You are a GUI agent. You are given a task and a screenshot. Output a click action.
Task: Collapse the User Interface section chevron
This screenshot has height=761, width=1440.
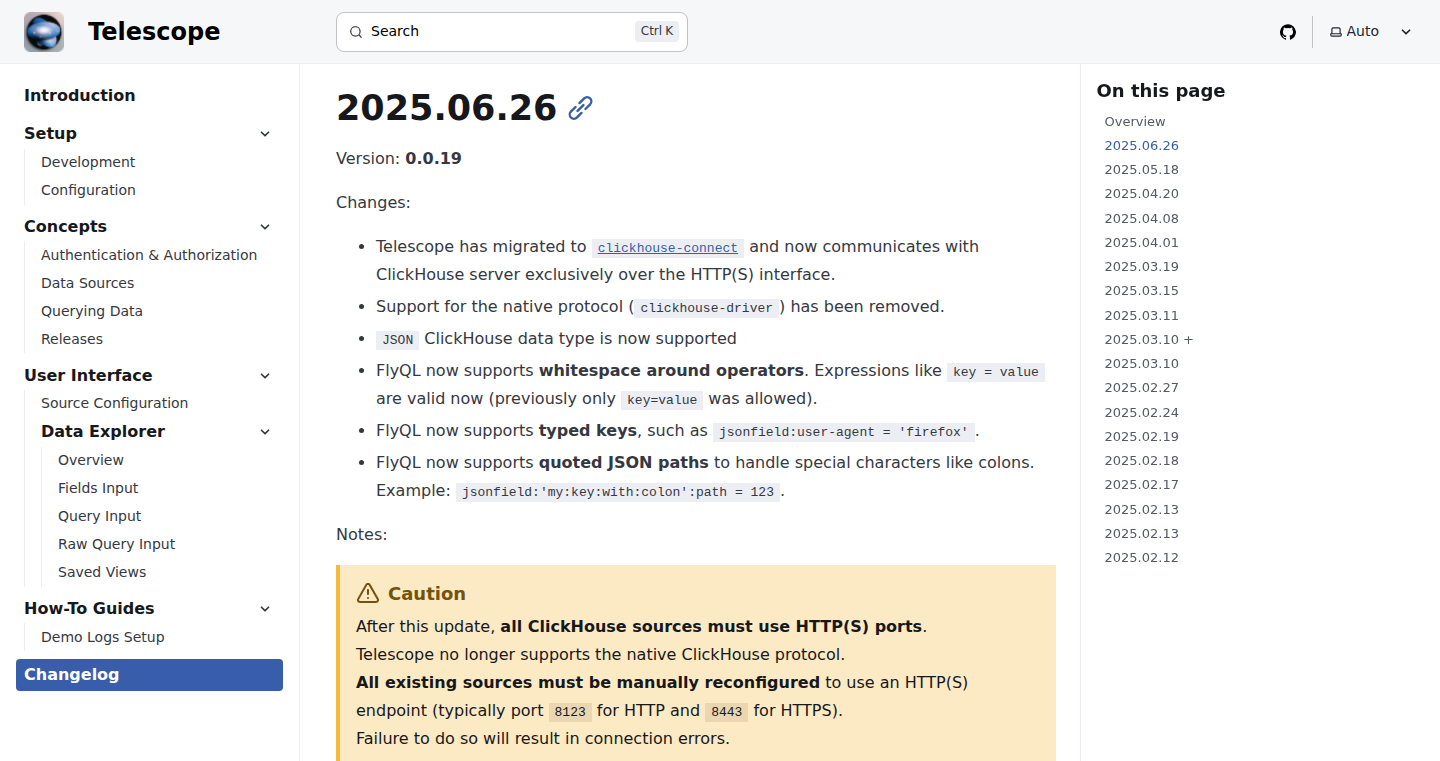pos(265,376)
